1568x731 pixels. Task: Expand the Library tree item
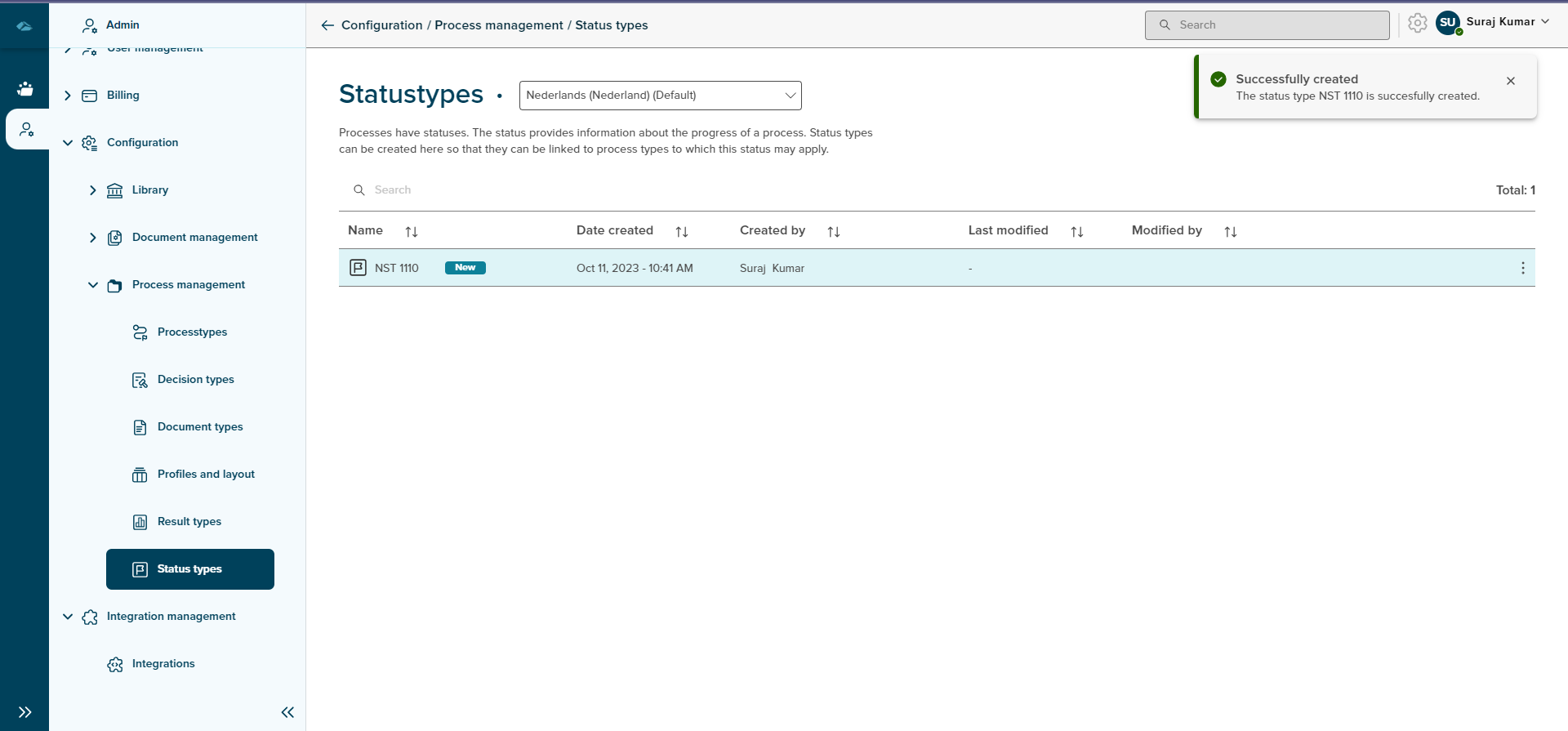(93, 190)
